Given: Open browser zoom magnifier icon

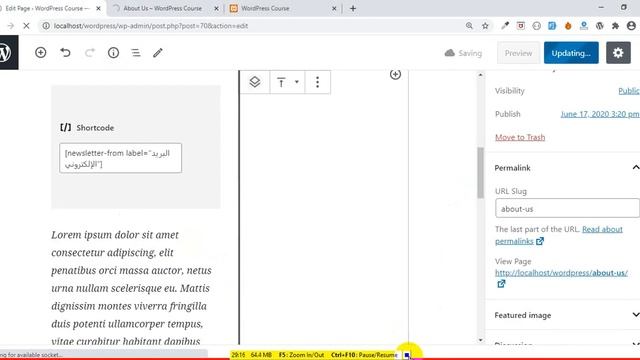Looking at the screenshot, I should tap(469, 26).
